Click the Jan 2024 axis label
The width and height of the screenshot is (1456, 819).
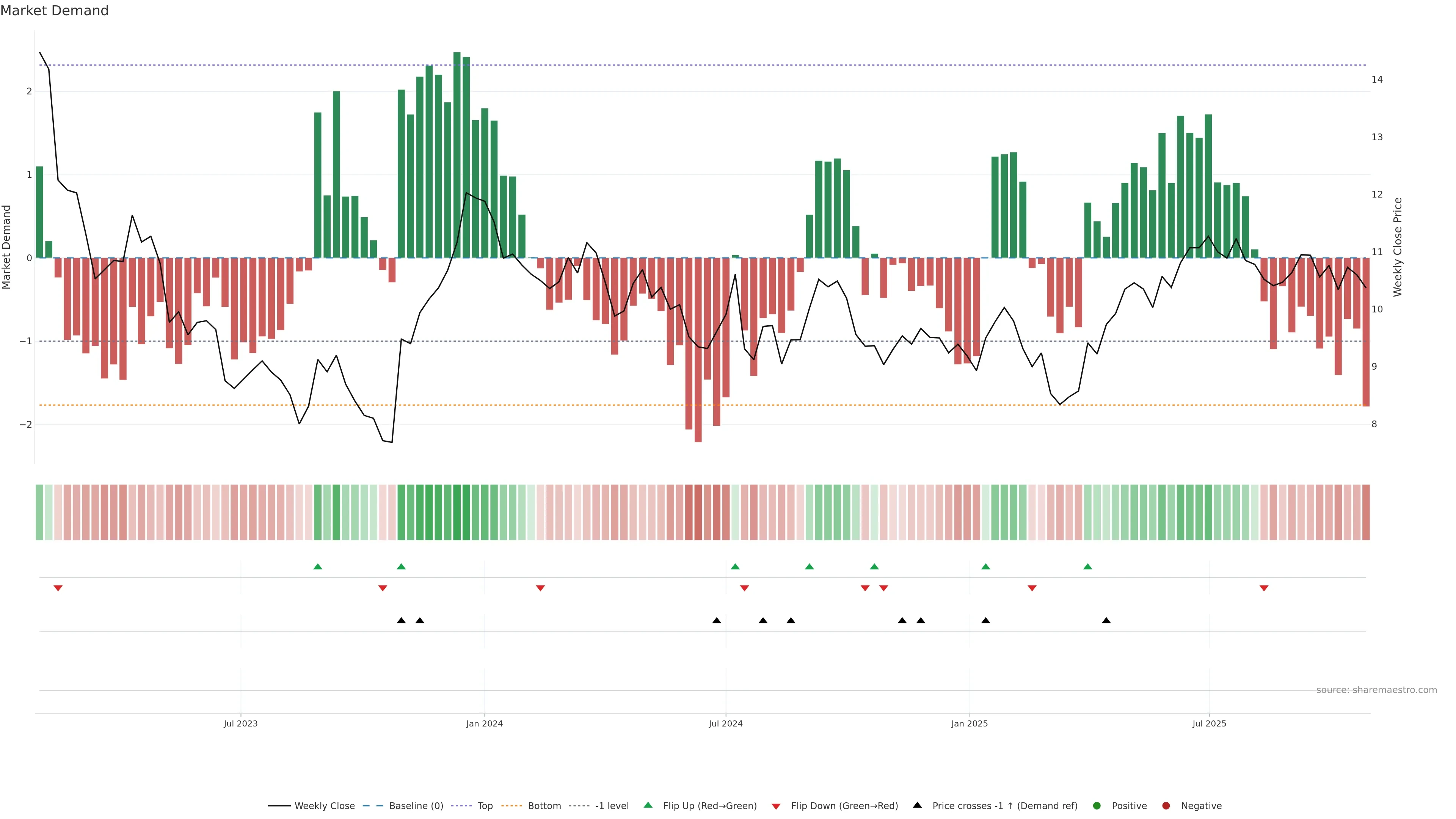pos(485,723)
